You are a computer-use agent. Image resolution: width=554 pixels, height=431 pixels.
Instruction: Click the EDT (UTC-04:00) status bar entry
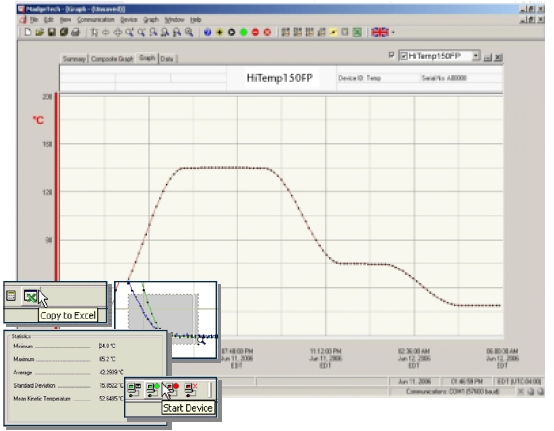[x=519, y=382]
